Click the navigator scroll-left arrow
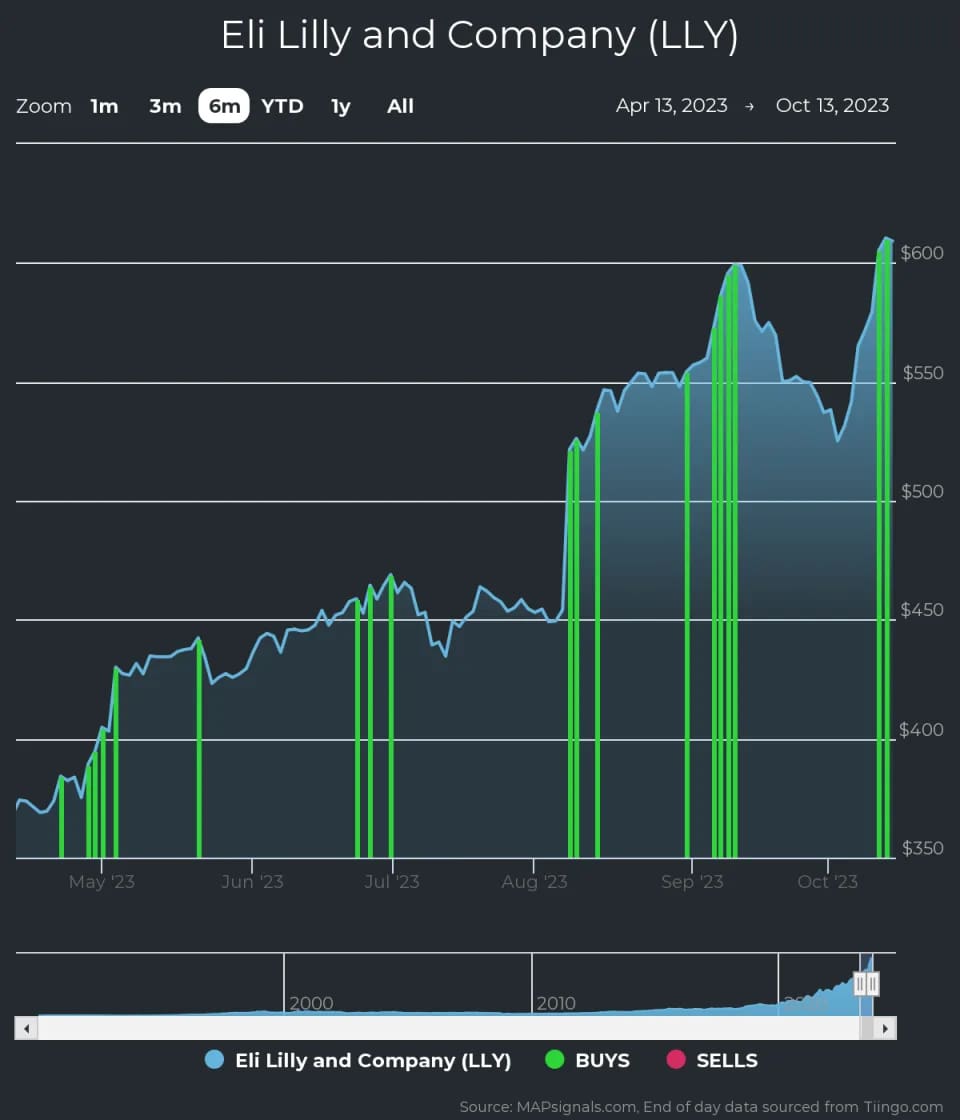Viewport: 960px width, 1120px height. coord(26,1029)
